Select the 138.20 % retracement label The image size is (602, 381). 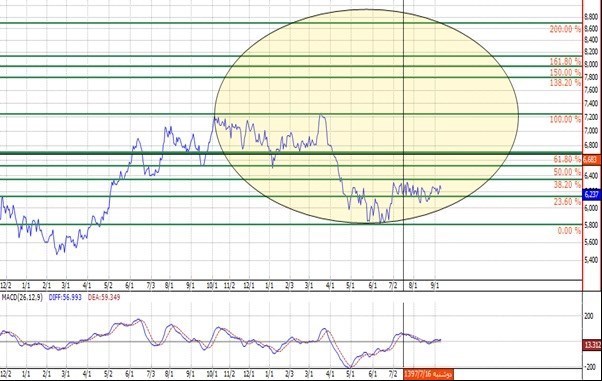pos(565,83)
